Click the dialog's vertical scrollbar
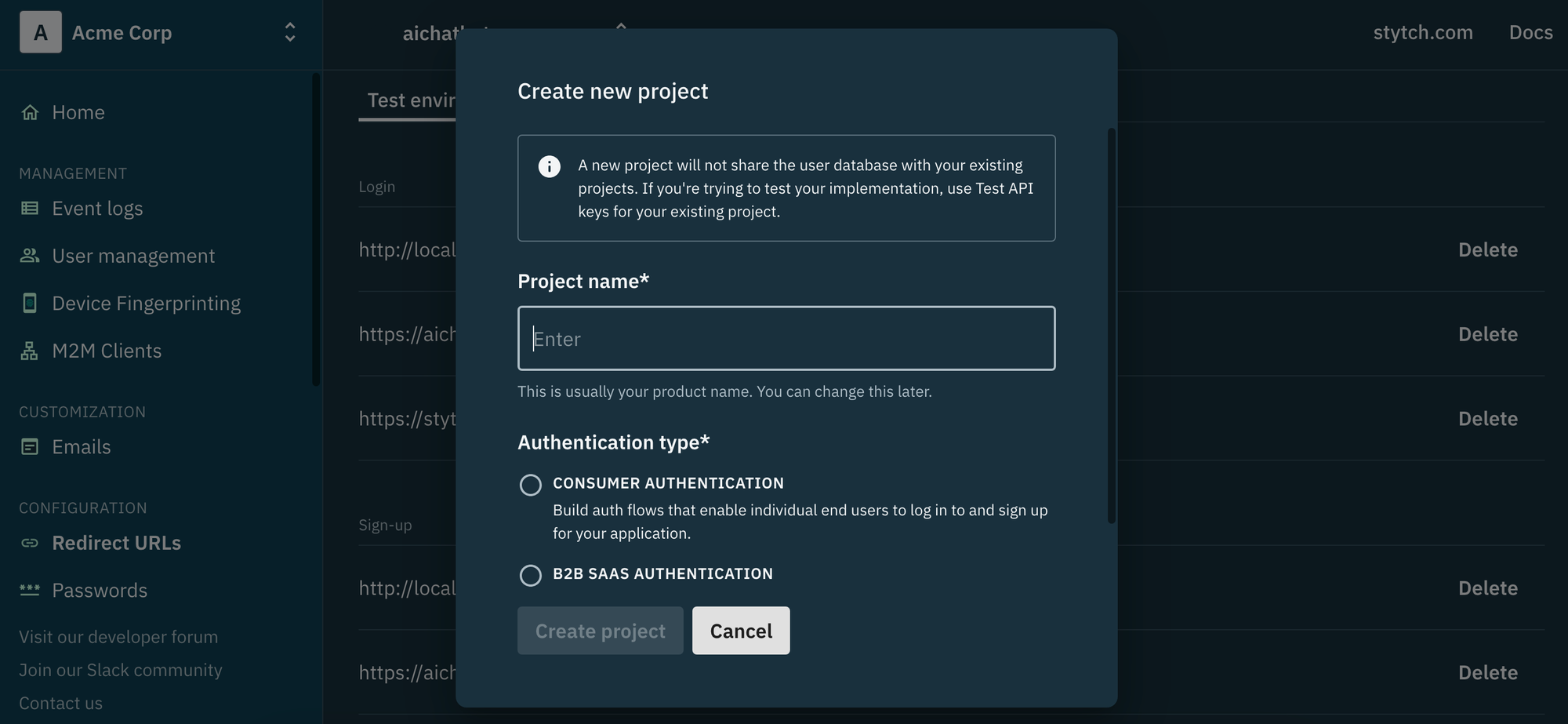 [1111, 326]
